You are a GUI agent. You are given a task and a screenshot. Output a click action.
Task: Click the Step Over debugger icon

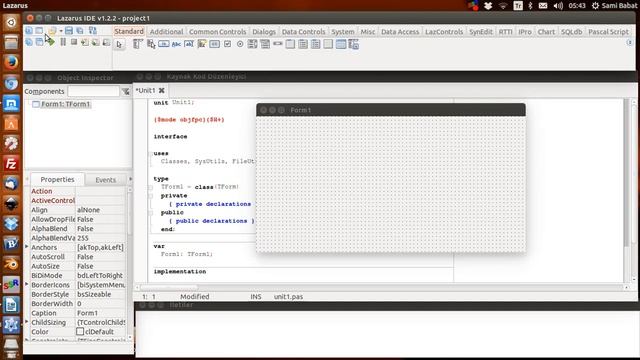click(x=95, y=42)
